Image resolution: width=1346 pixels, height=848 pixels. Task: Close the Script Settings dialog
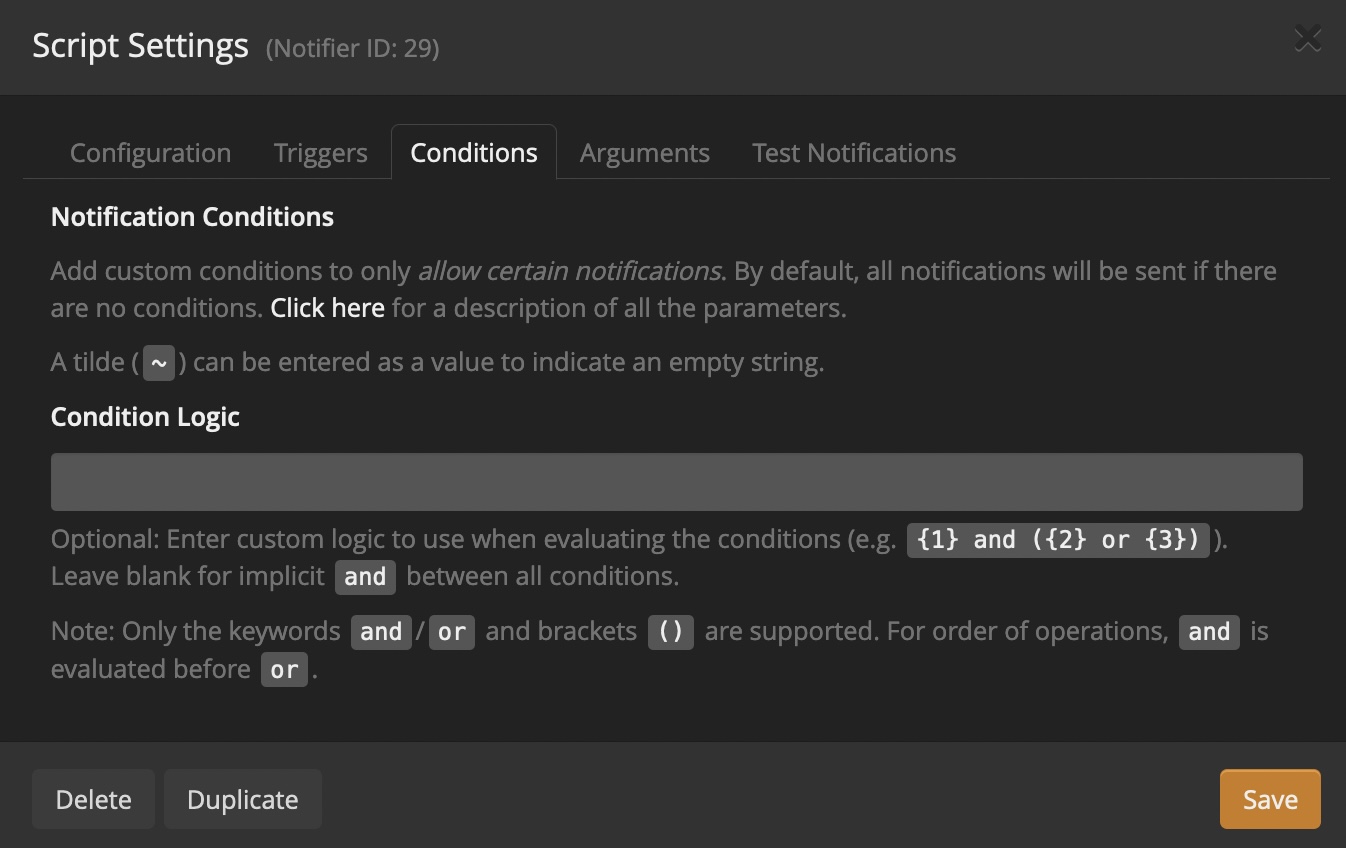(x=1307, y=37)
